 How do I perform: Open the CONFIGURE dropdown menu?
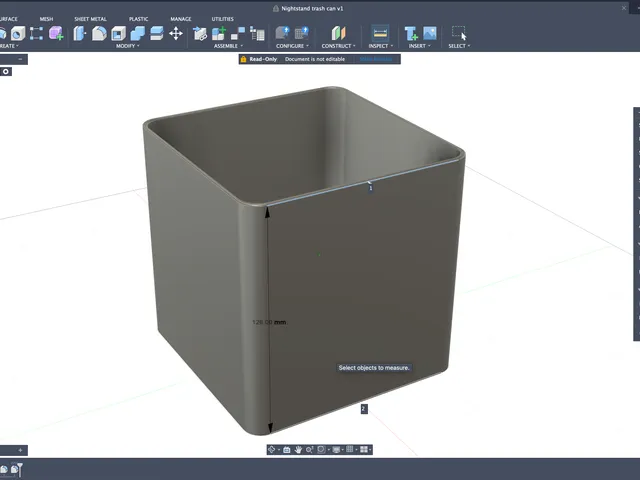click(292, 46)
